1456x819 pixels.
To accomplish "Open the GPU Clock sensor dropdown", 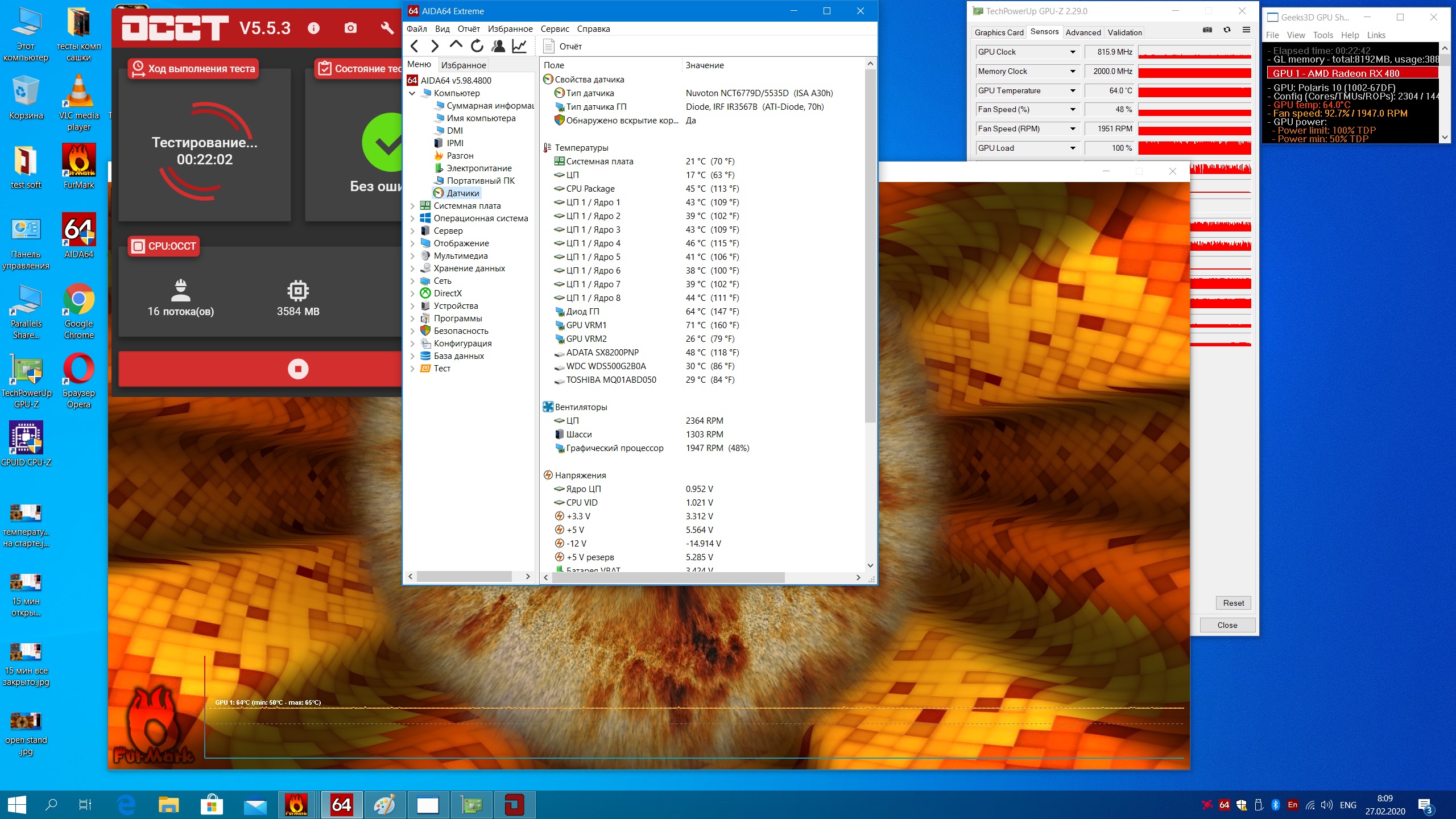I will (x=1072, y=52).
